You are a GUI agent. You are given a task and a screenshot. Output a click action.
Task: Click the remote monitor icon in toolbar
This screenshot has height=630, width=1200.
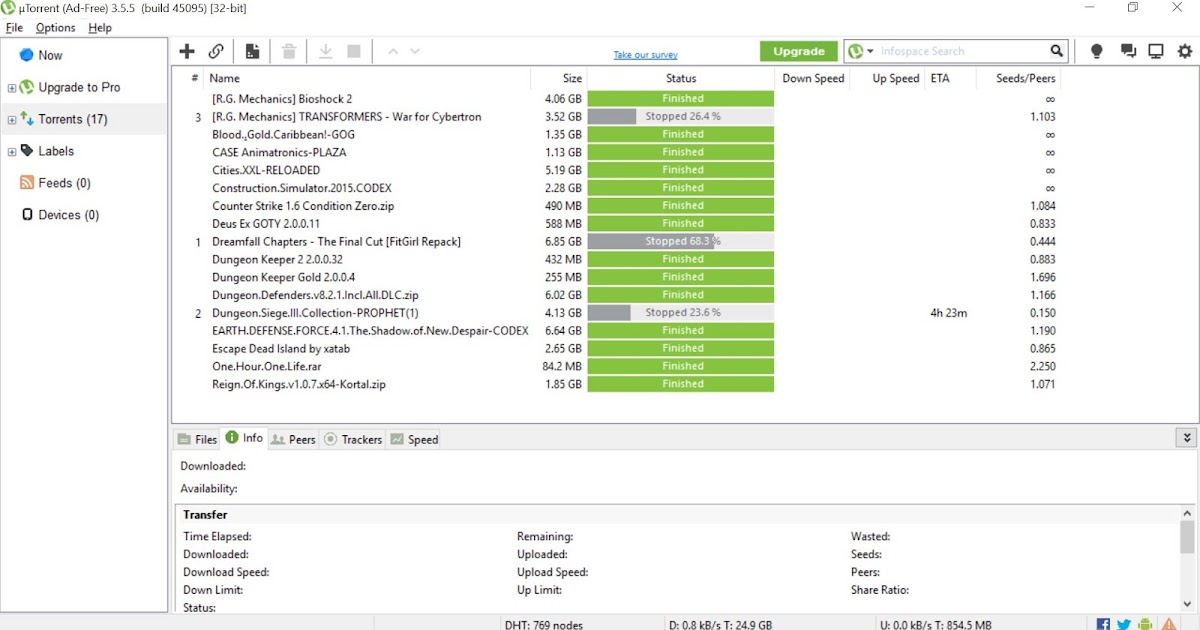tap(1156, 51)
